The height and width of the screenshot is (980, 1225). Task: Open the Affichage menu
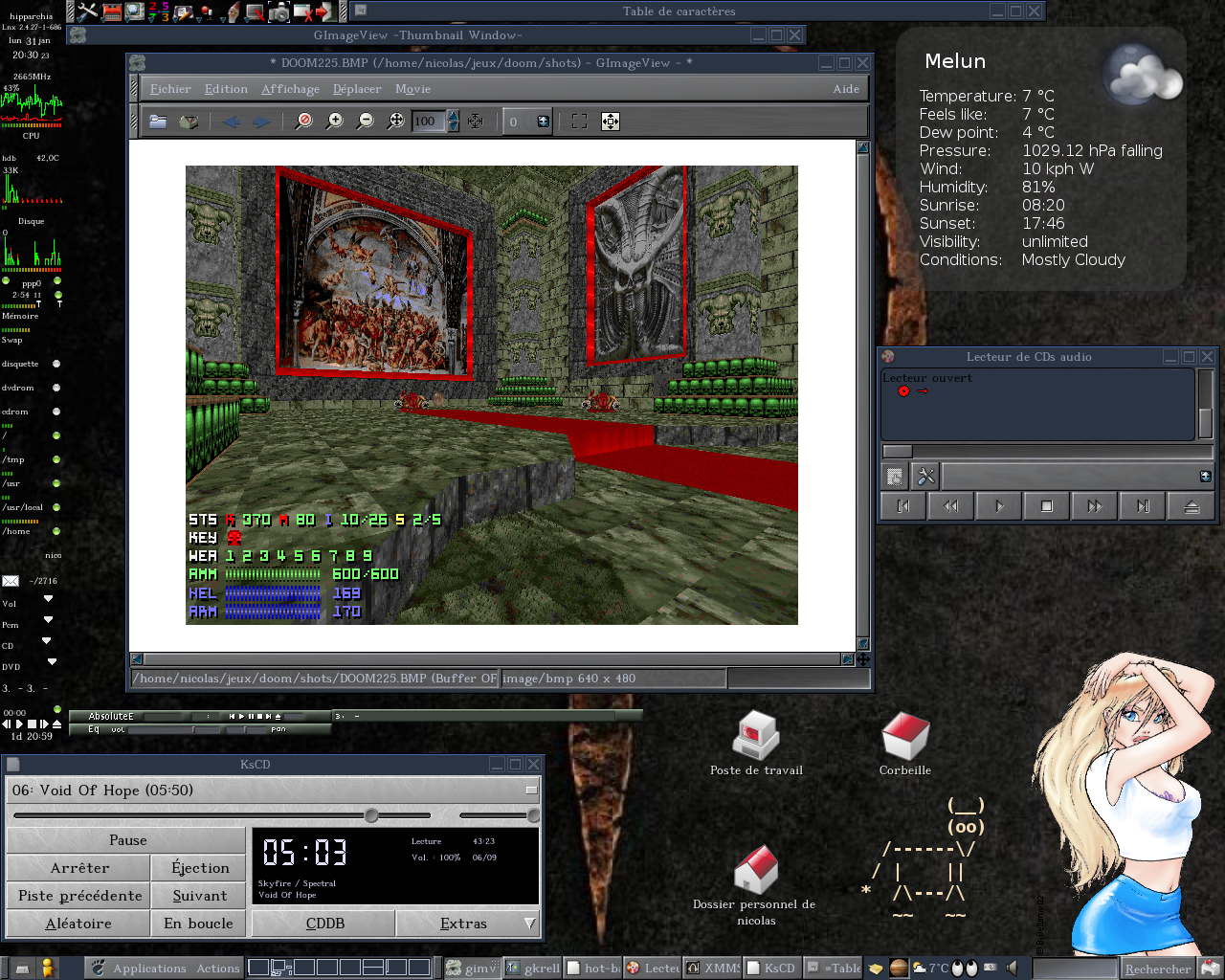click(x=290, y=89)
